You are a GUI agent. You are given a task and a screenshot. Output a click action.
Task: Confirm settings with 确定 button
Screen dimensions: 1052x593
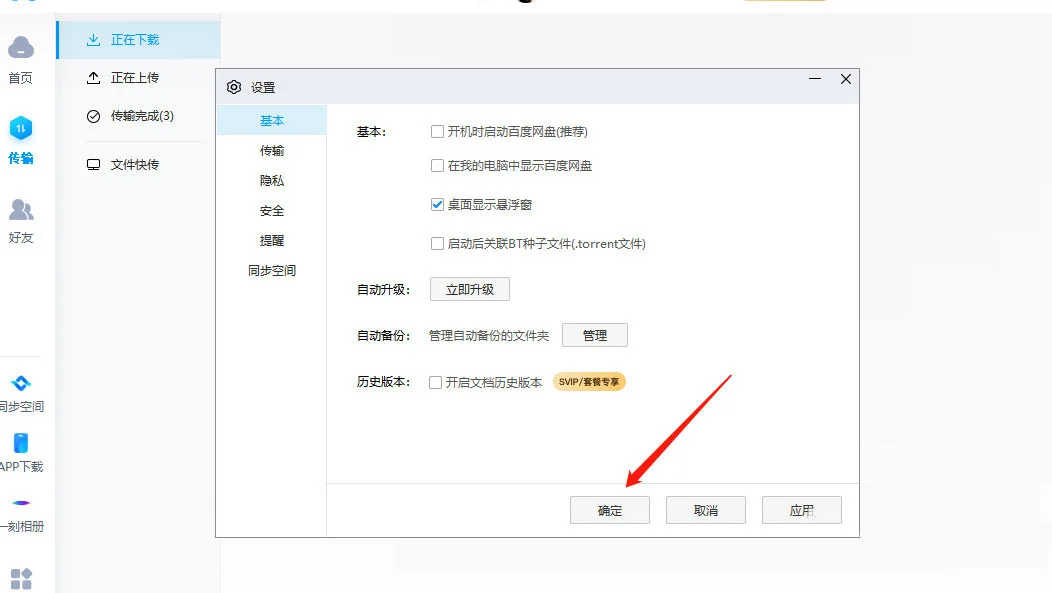click(x=610, y=510)
